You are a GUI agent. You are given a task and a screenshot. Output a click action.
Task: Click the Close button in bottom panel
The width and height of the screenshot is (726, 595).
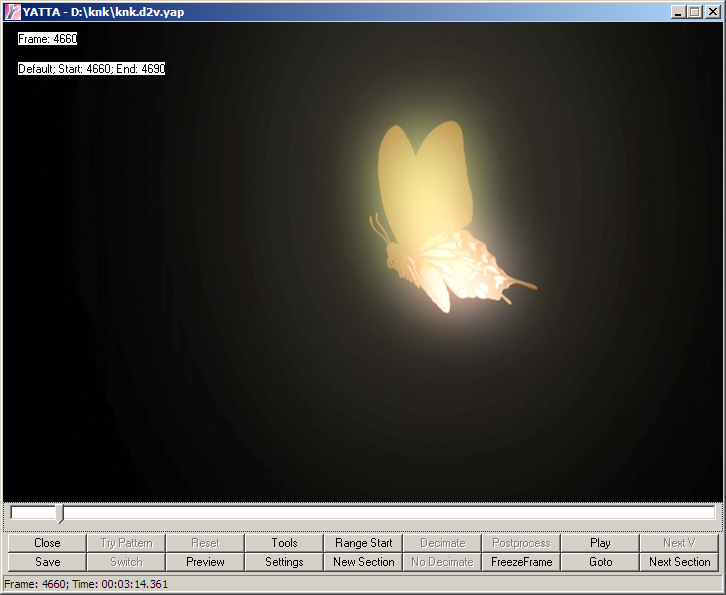(47, 543)
